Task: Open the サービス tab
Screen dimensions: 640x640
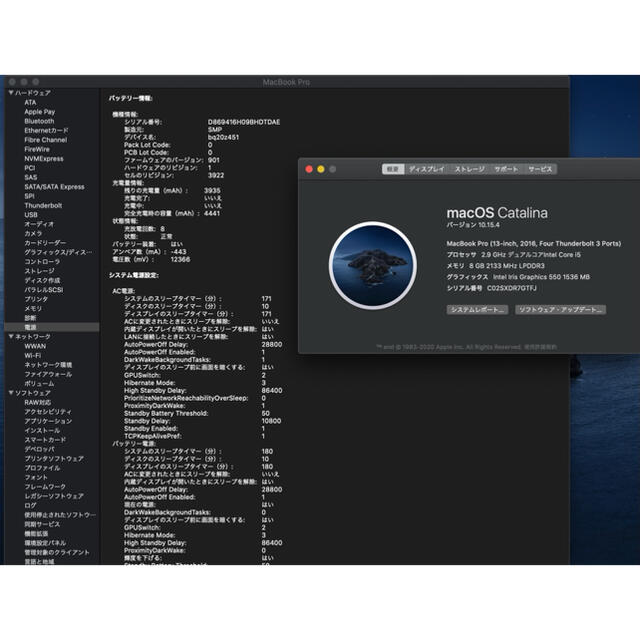Action: point(540,169)
